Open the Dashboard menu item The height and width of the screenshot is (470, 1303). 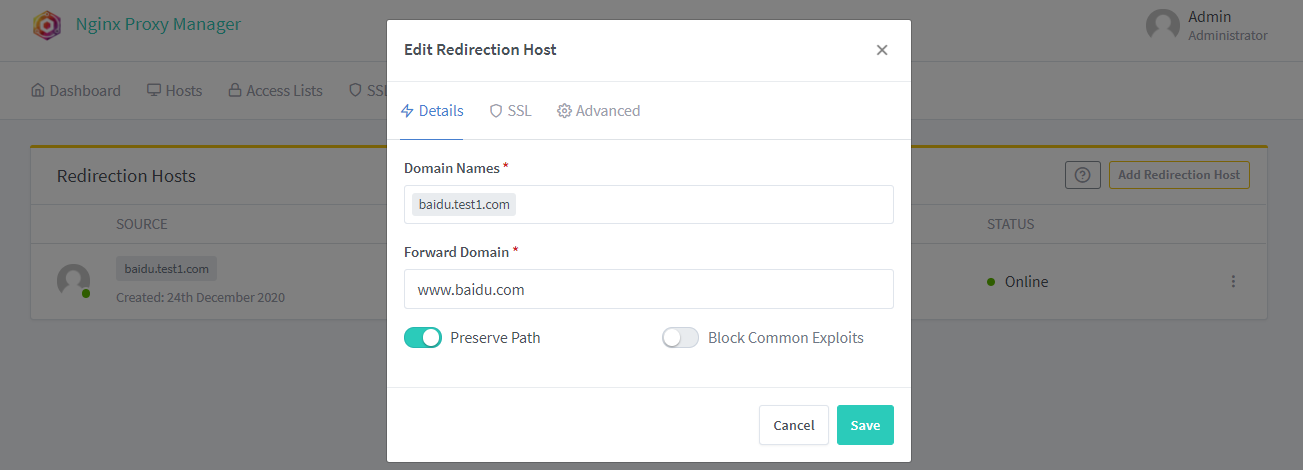(x=76, y=91)
